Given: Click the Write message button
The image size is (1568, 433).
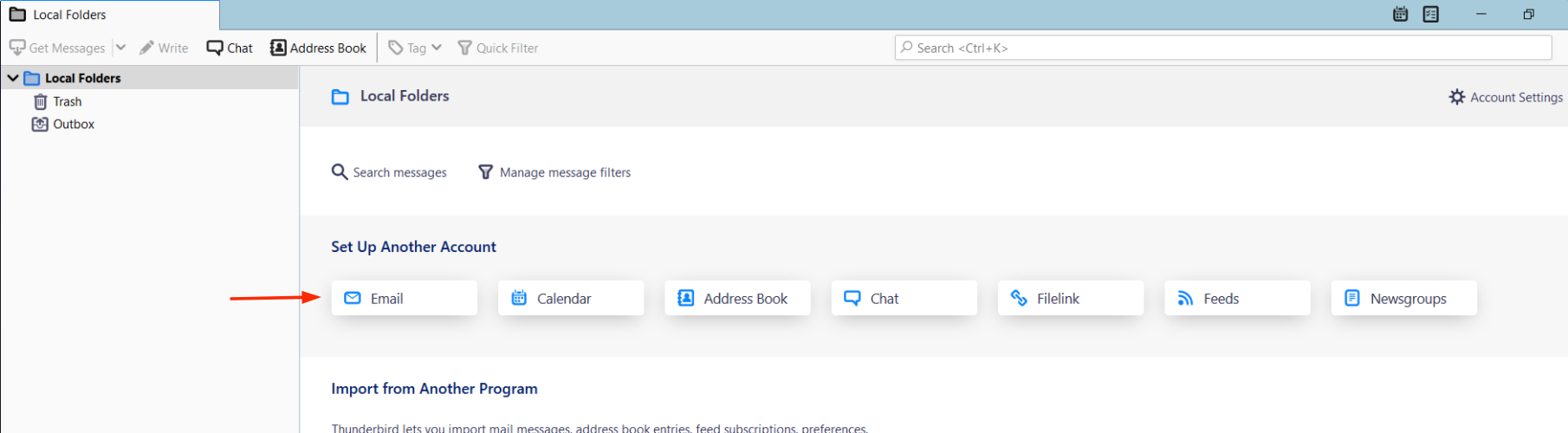Looking at the screenshot, I should click(164, 48).
